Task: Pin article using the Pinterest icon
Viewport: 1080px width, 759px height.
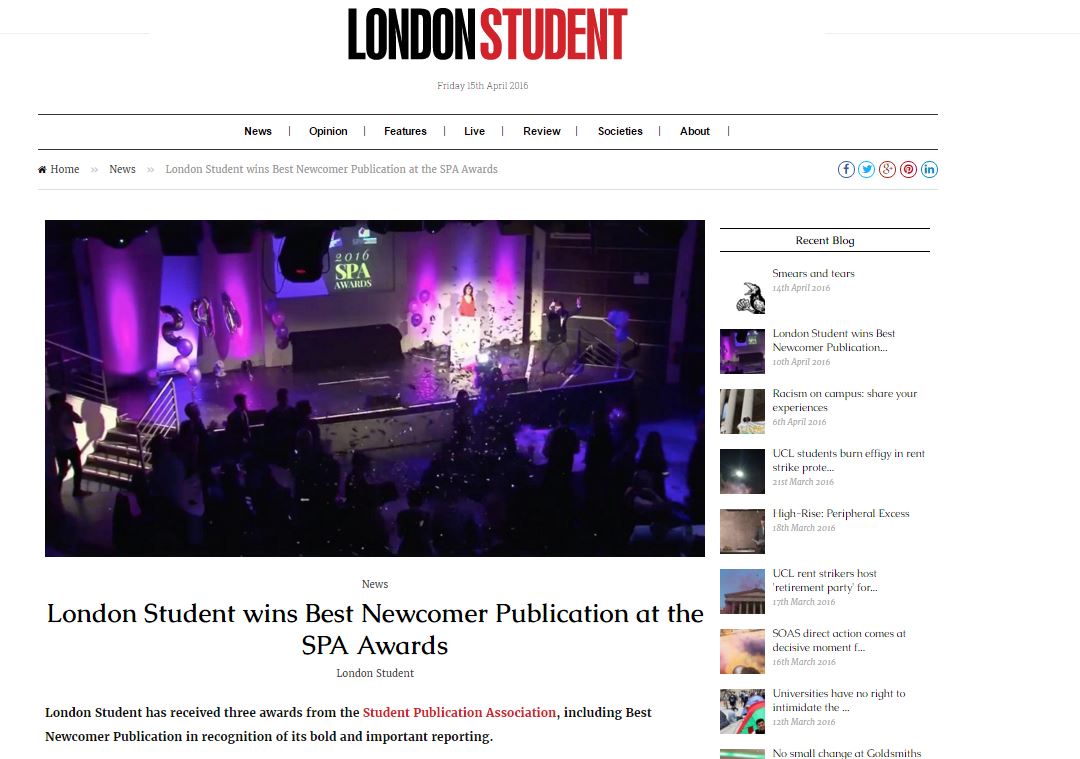Action: tap(908, 169)
